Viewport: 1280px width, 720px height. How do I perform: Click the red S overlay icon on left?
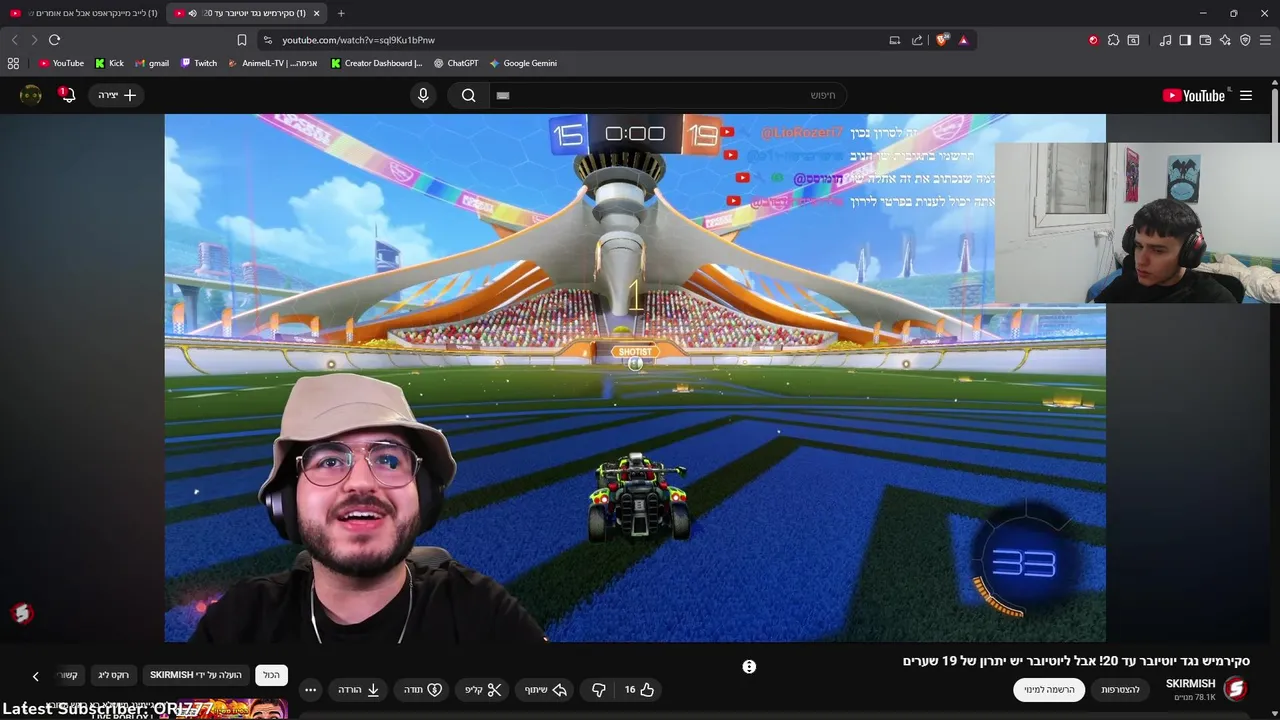pos(22,614)
